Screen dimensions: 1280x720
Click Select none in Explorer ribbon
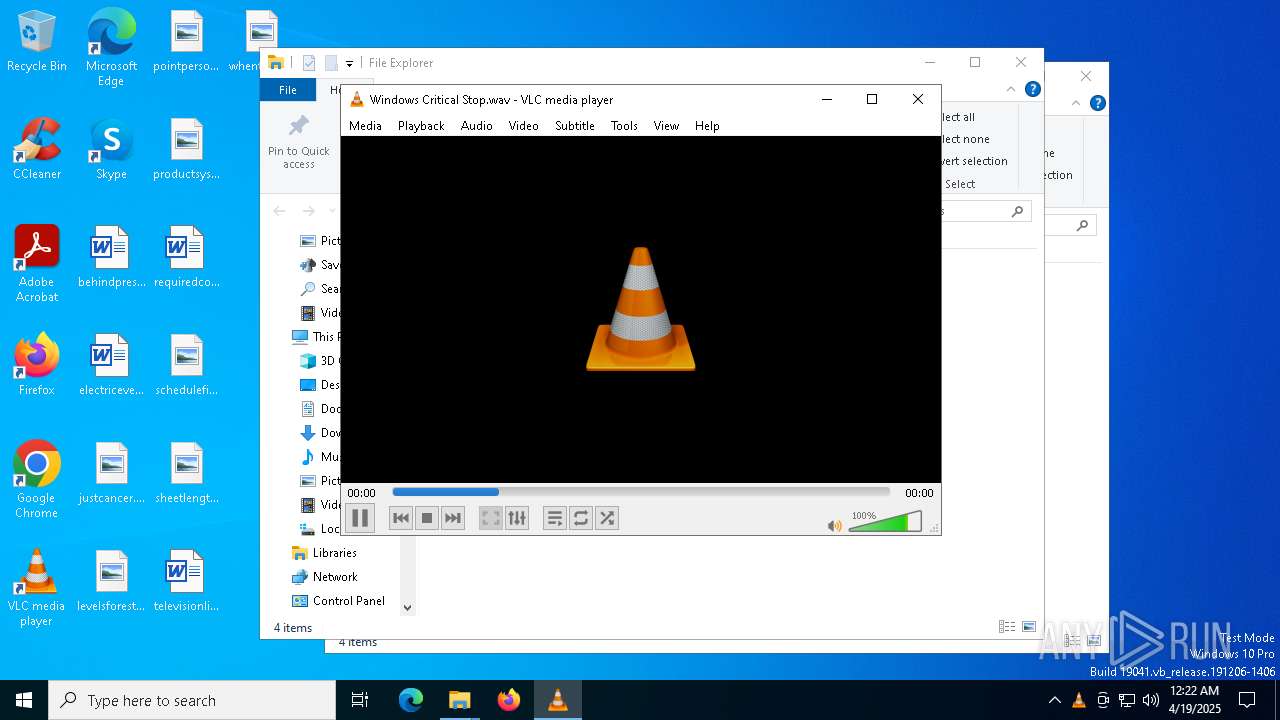point(964,139)
